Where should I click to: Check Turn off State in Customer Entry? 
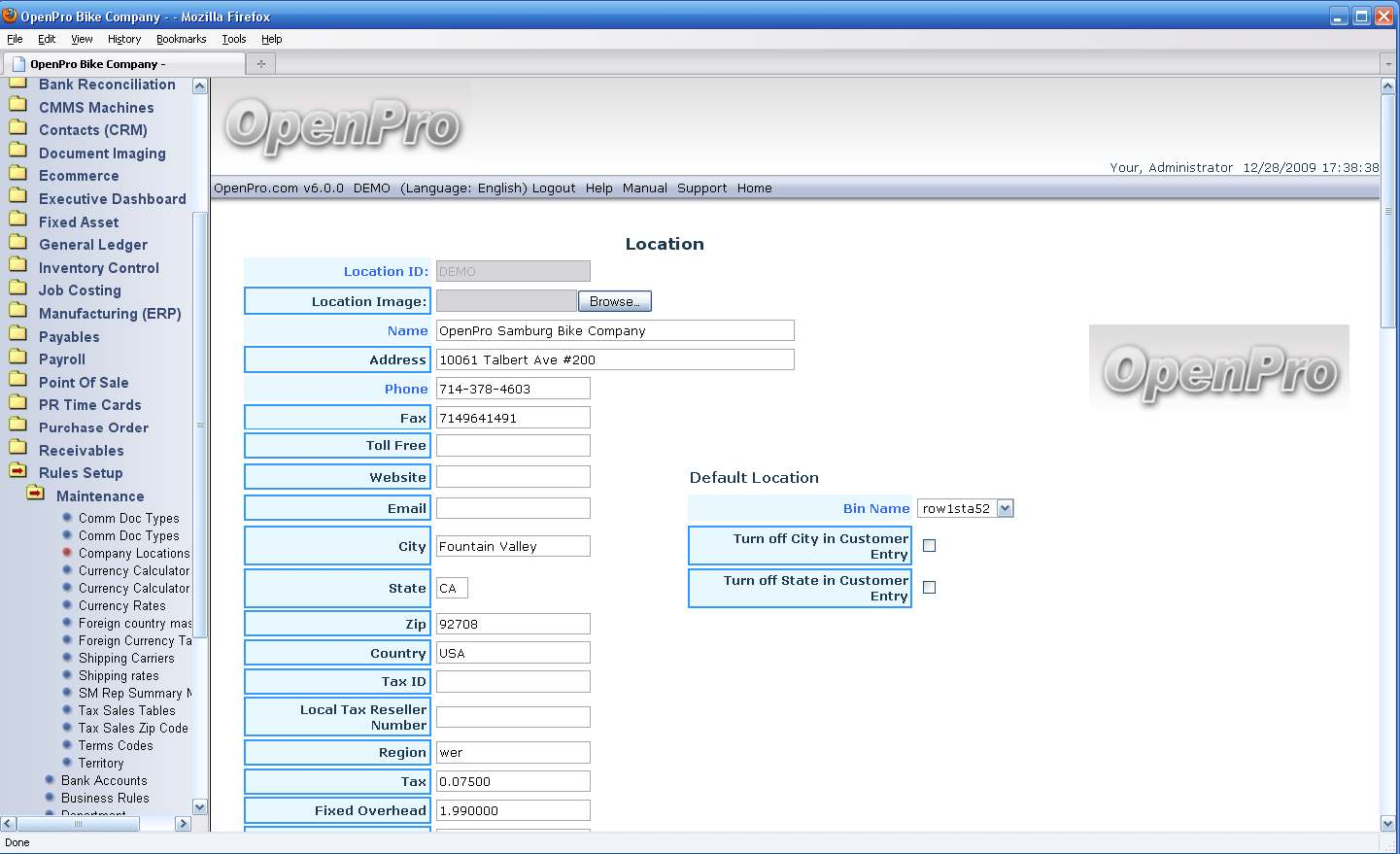(929, 588)
